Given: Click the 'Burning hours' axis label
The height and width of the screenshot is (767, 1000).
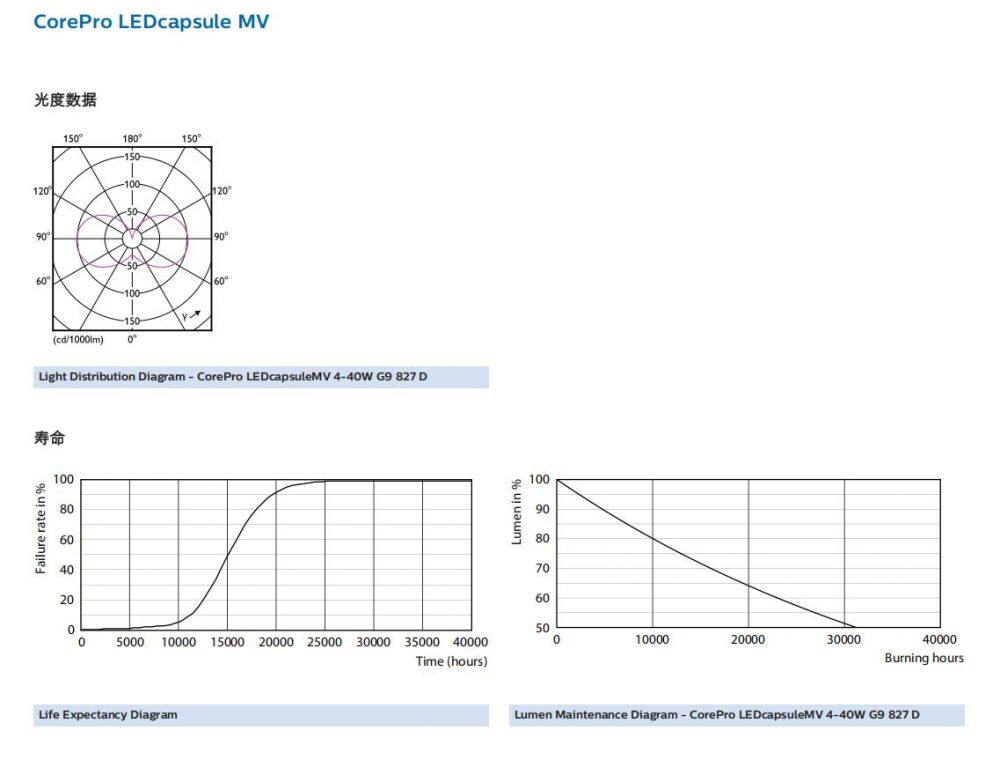Looking at the screenshot, I should tap(924, 658).
